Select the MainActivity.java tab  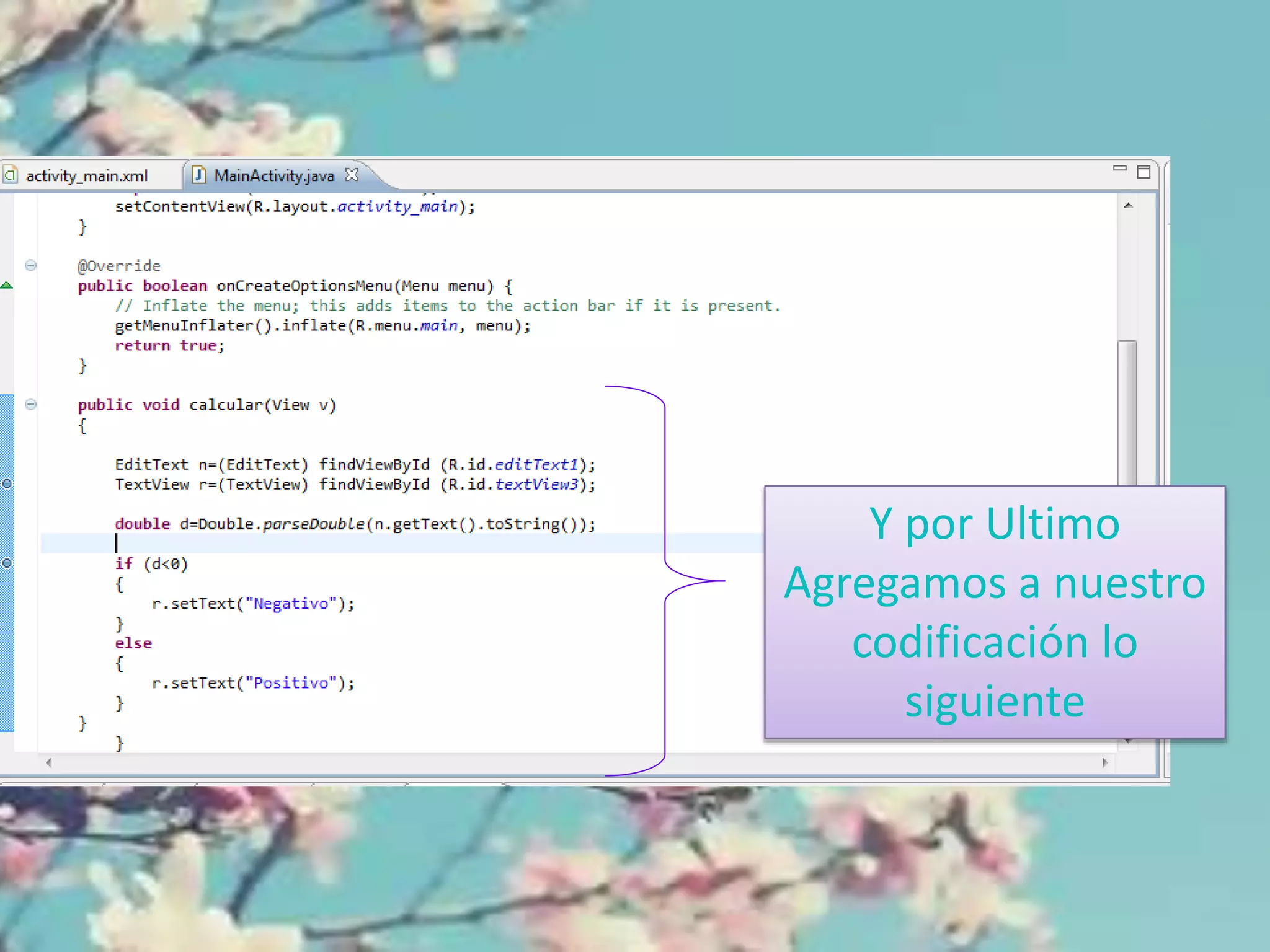tap(273, 176)
